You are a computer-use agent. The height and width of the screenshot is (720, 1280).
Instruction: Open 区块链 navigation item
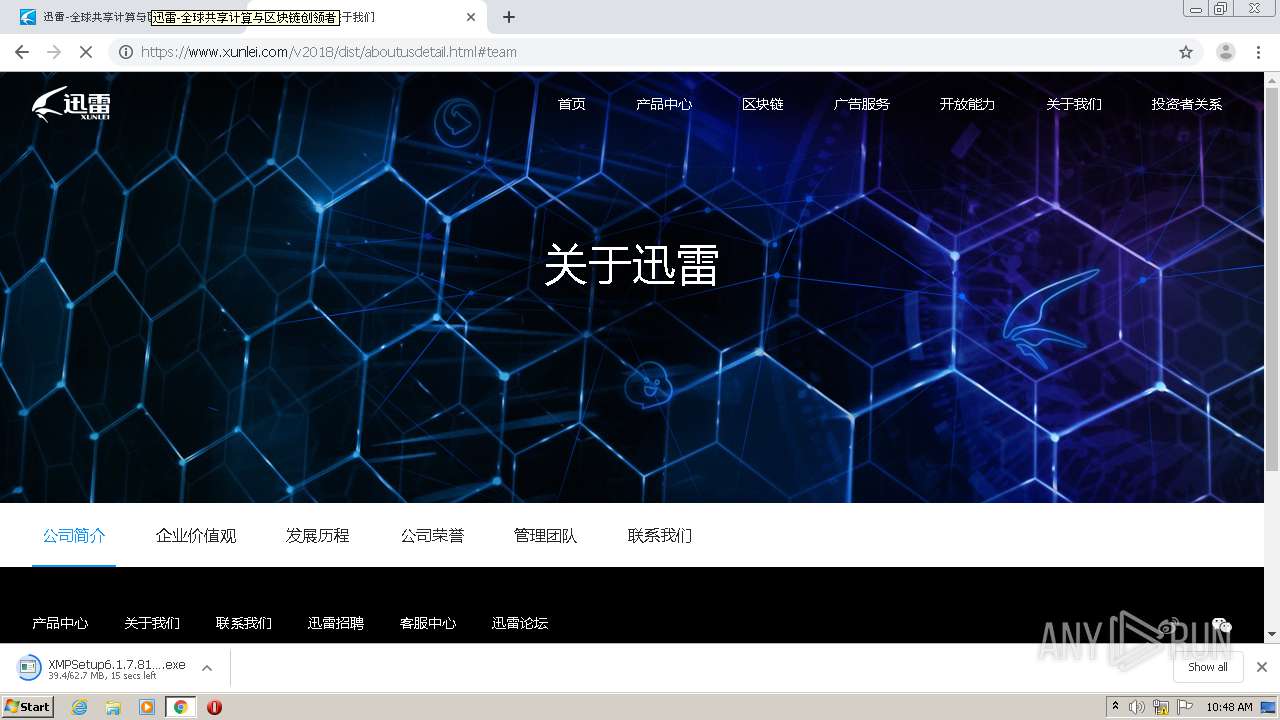[x=762, y=104]
